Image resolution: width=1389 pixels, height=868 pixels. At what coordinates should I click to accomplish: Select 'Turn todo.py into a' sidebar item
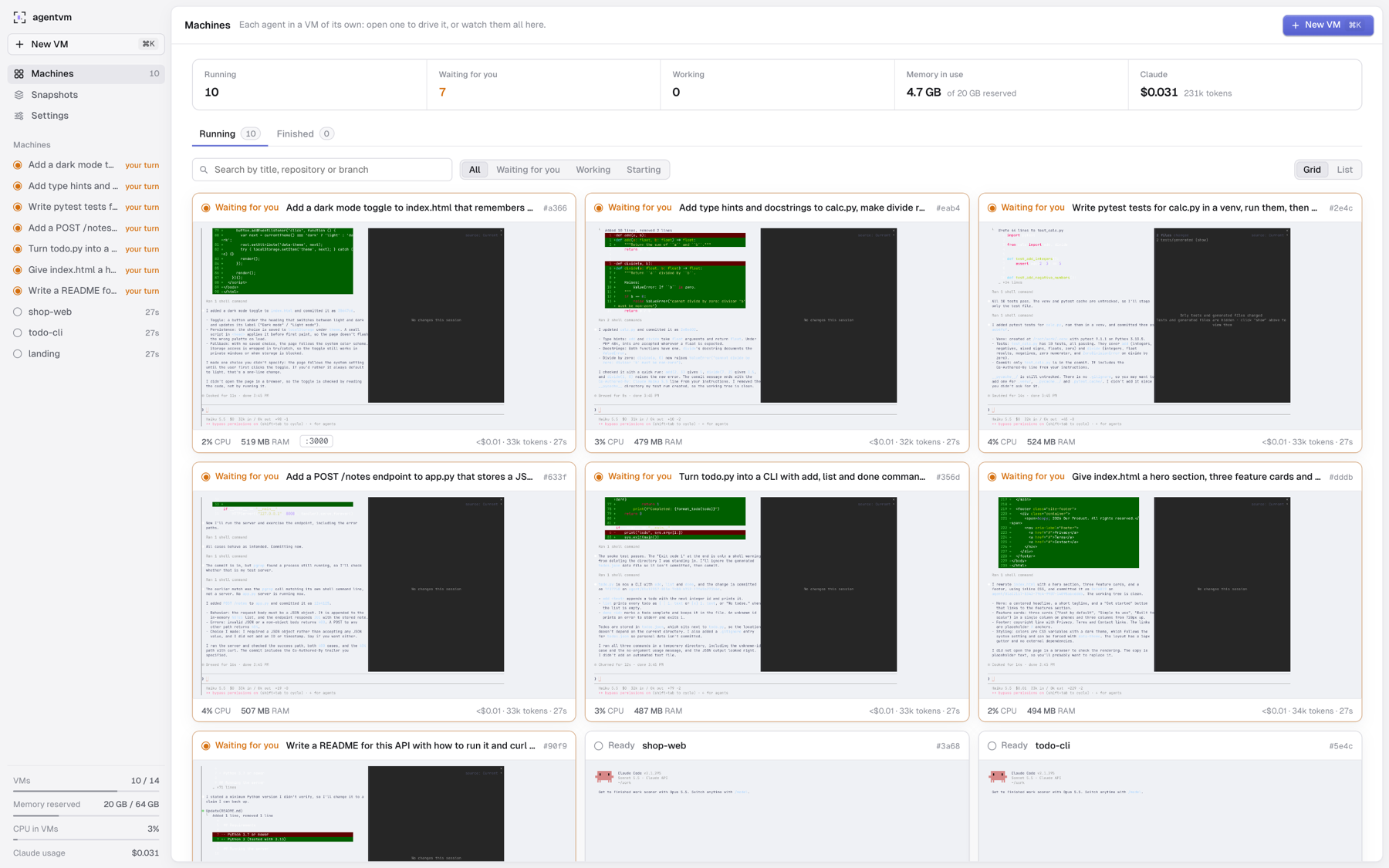point(86,249)
